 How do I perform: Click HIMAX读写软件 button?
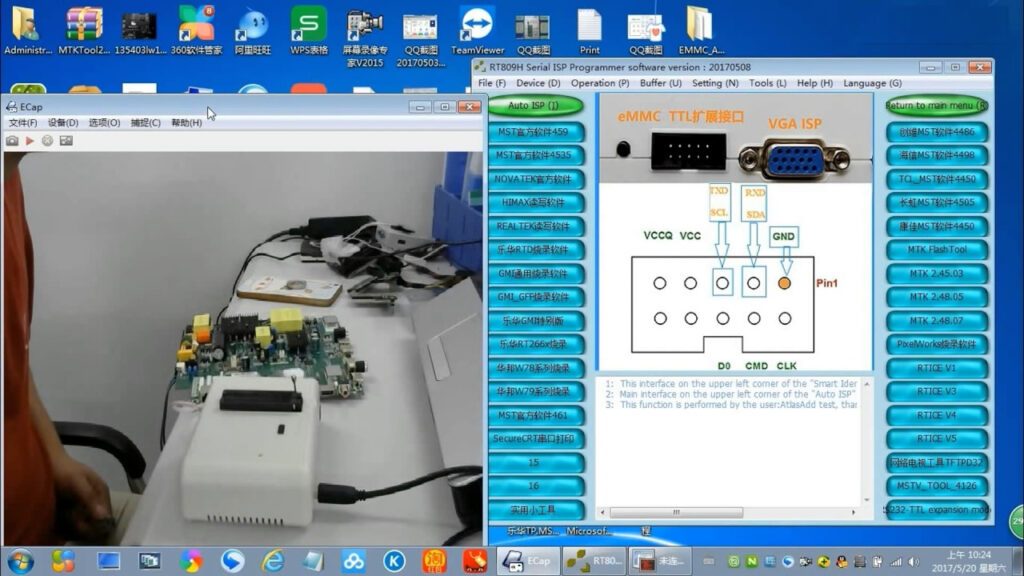pyautogui.click(x=535, y=202)
